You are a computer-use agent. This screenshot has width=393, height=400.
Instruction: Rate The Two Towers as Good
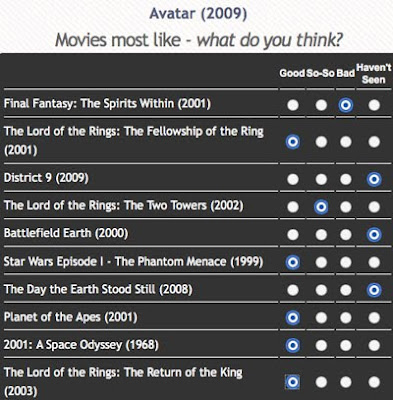293,207
